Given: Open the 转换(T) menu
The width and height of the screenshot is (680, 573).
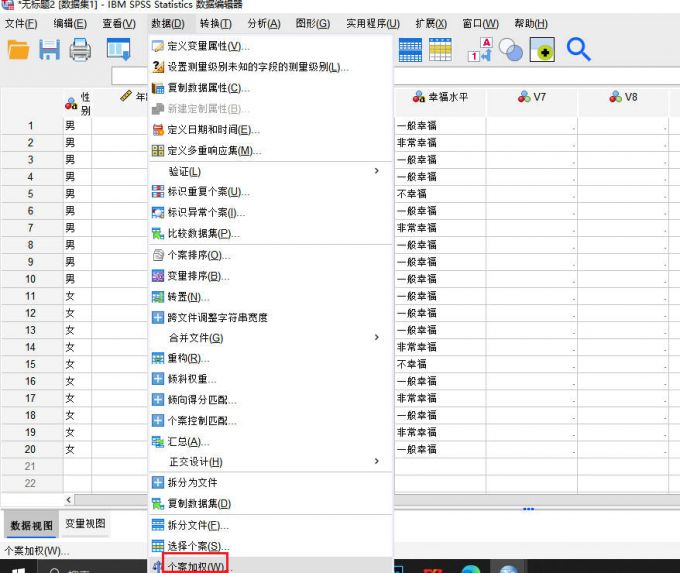Looking at the screenshot, I should [x=216, y=23].
